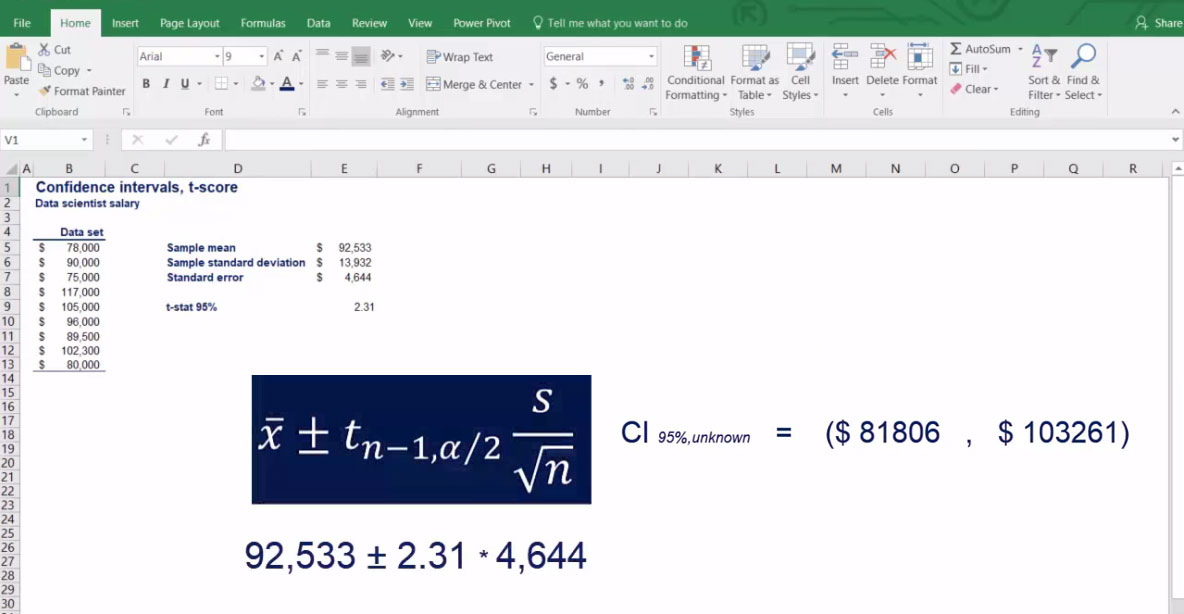The image size is (1184, 614).
Task: Open Conditional Formatting
Action: pyautogui.click(x=695, y=73)
